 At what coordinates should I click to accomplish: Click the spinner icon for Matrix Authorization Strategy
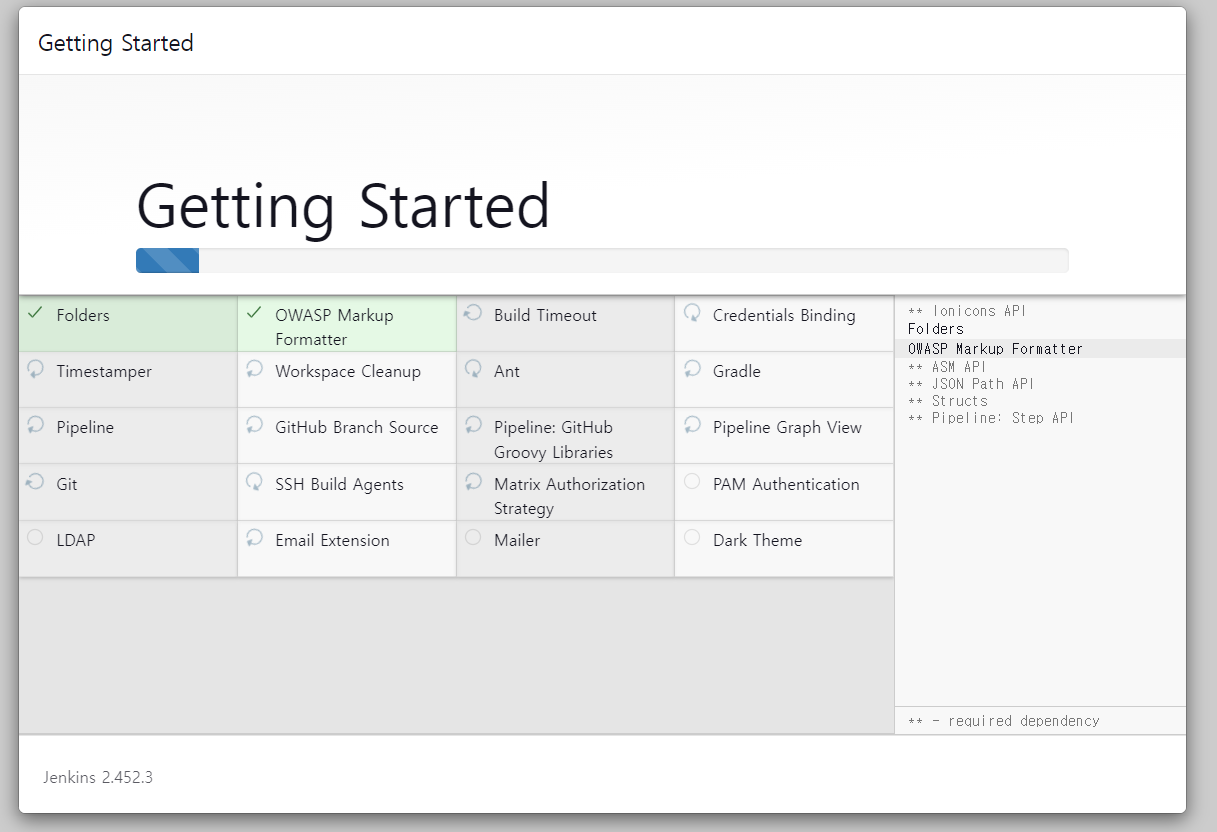473,482
